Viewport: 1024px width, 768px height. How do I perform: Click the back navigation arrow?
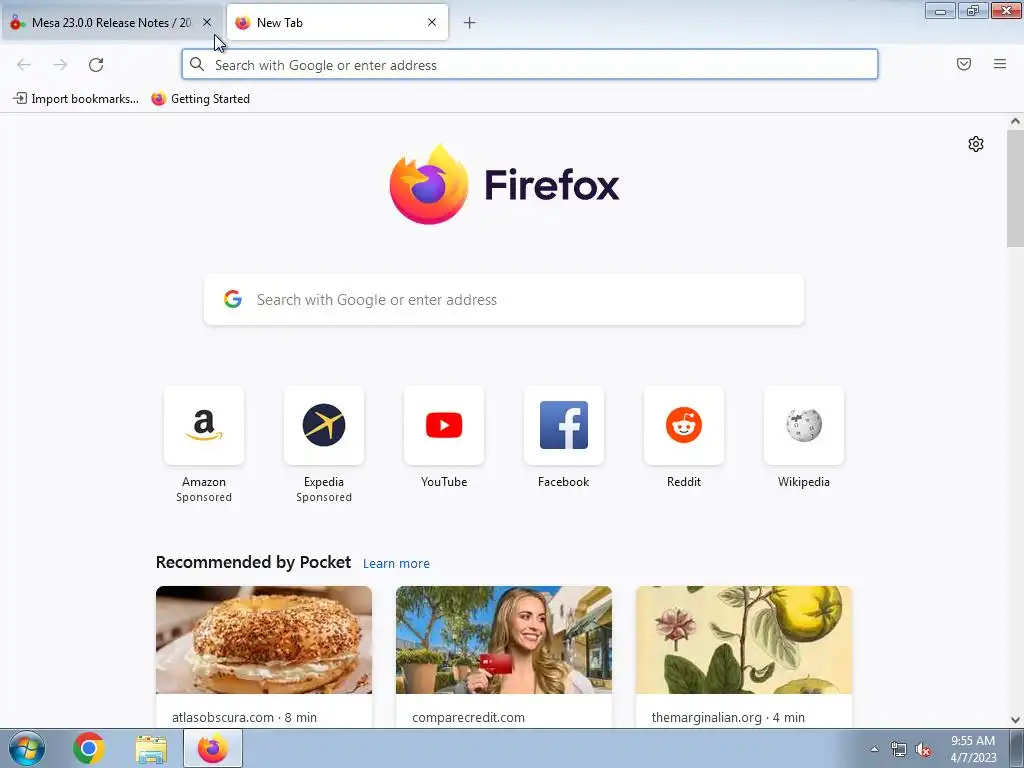tap(24, 65)
